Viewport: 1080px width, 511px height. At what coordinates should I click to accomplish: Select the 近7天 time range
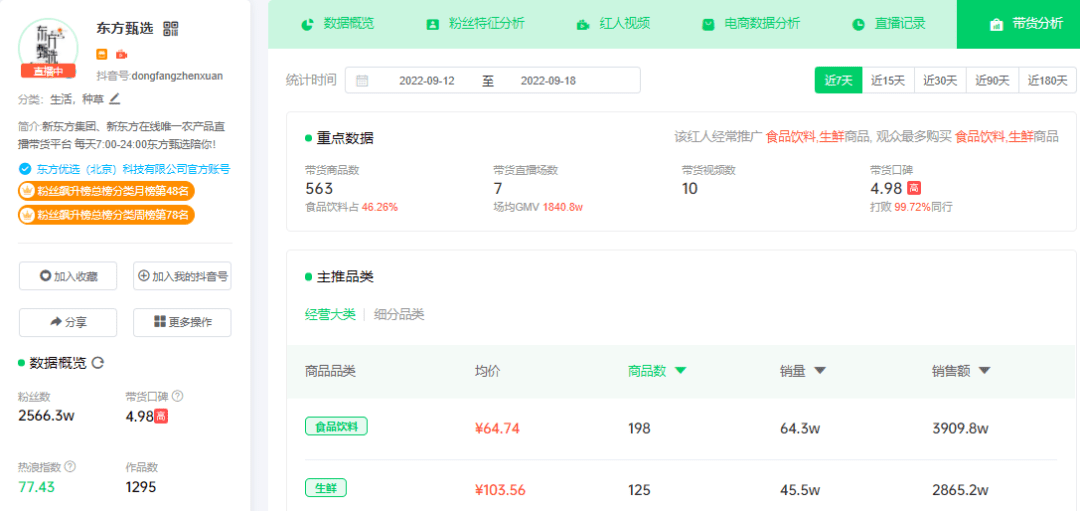[838, 80]
